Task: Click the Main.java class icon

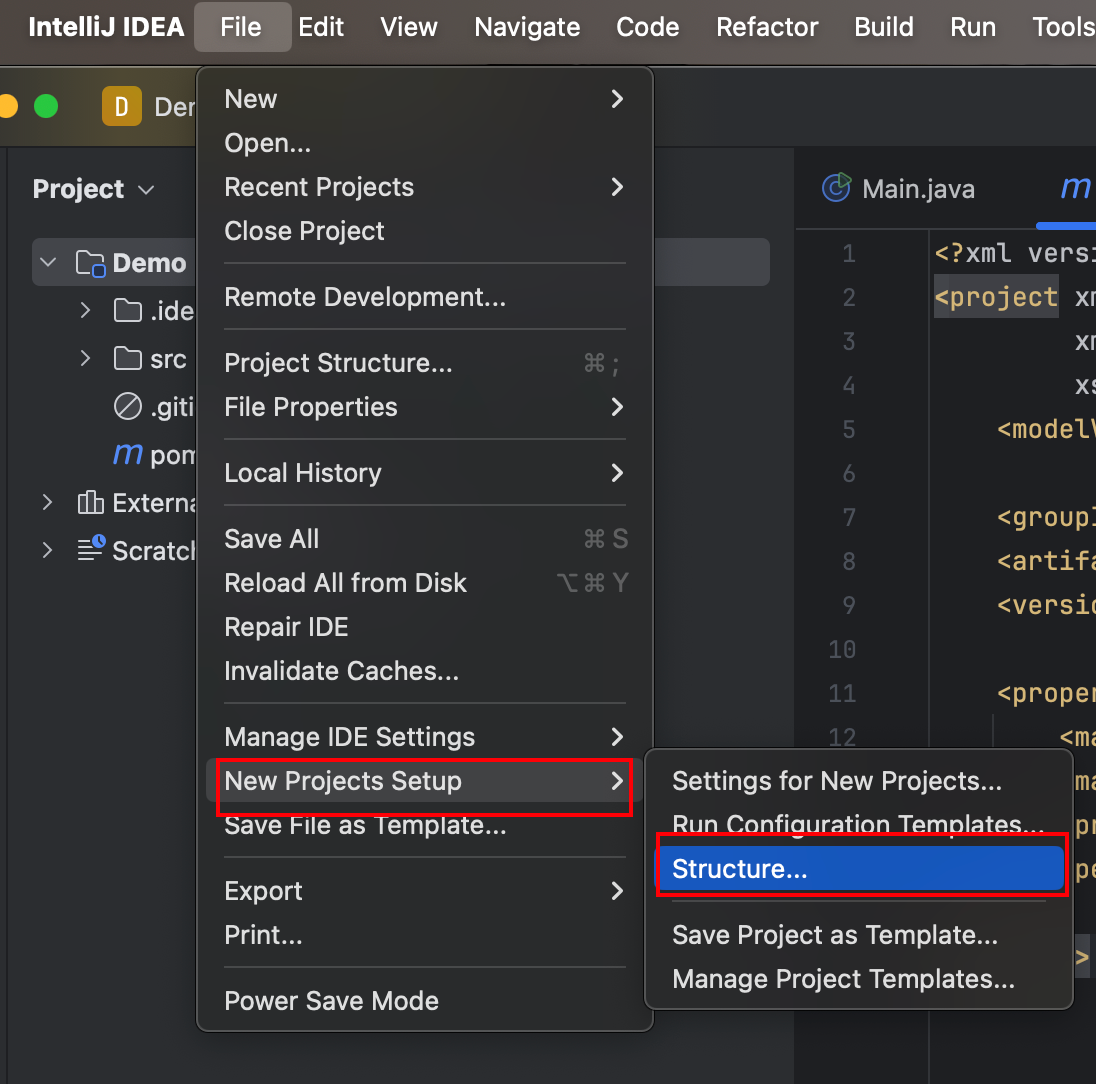Action: 836,188
